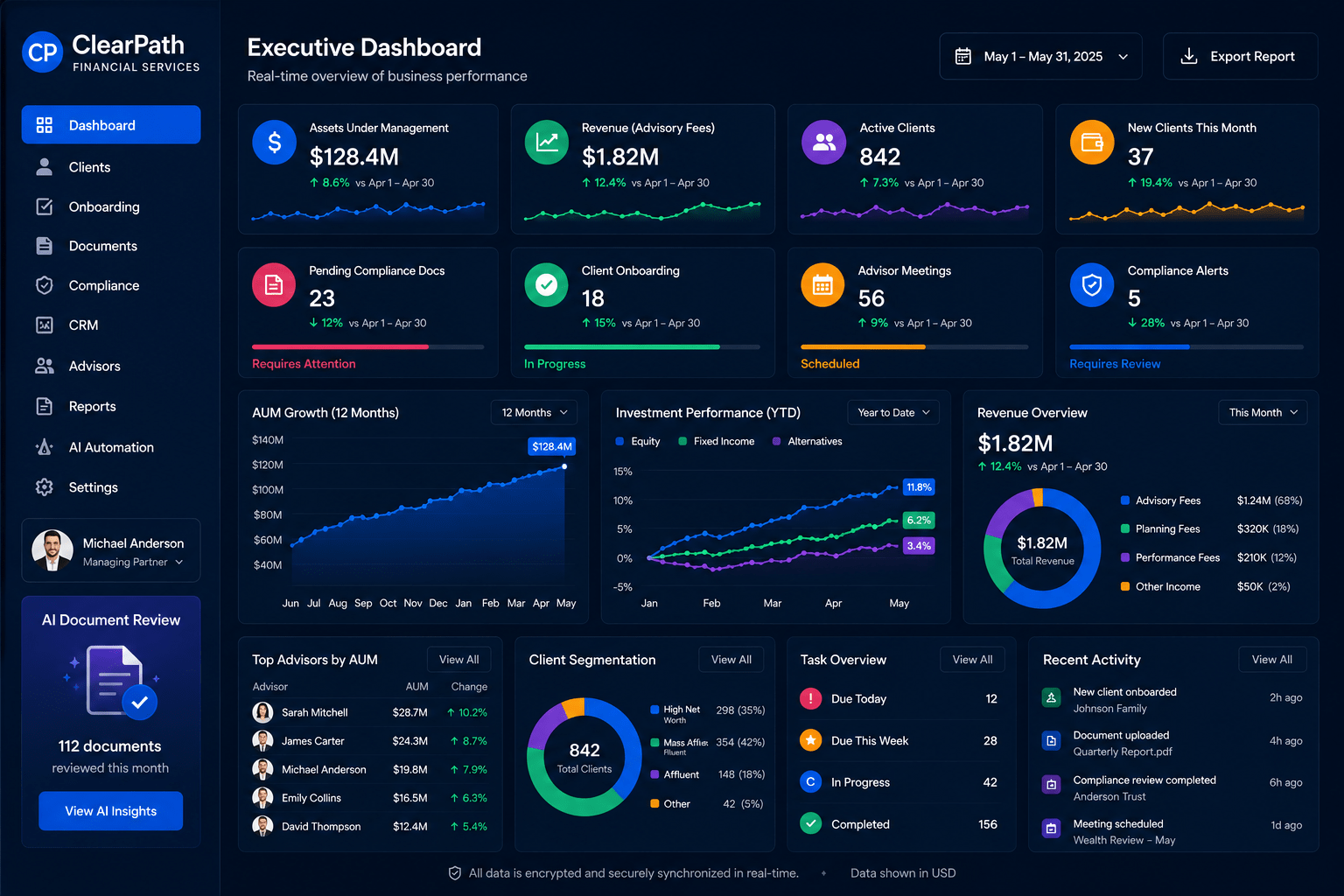Open CRM in the sidebar
Viewport: 1344px width, 896px height.
111,325
